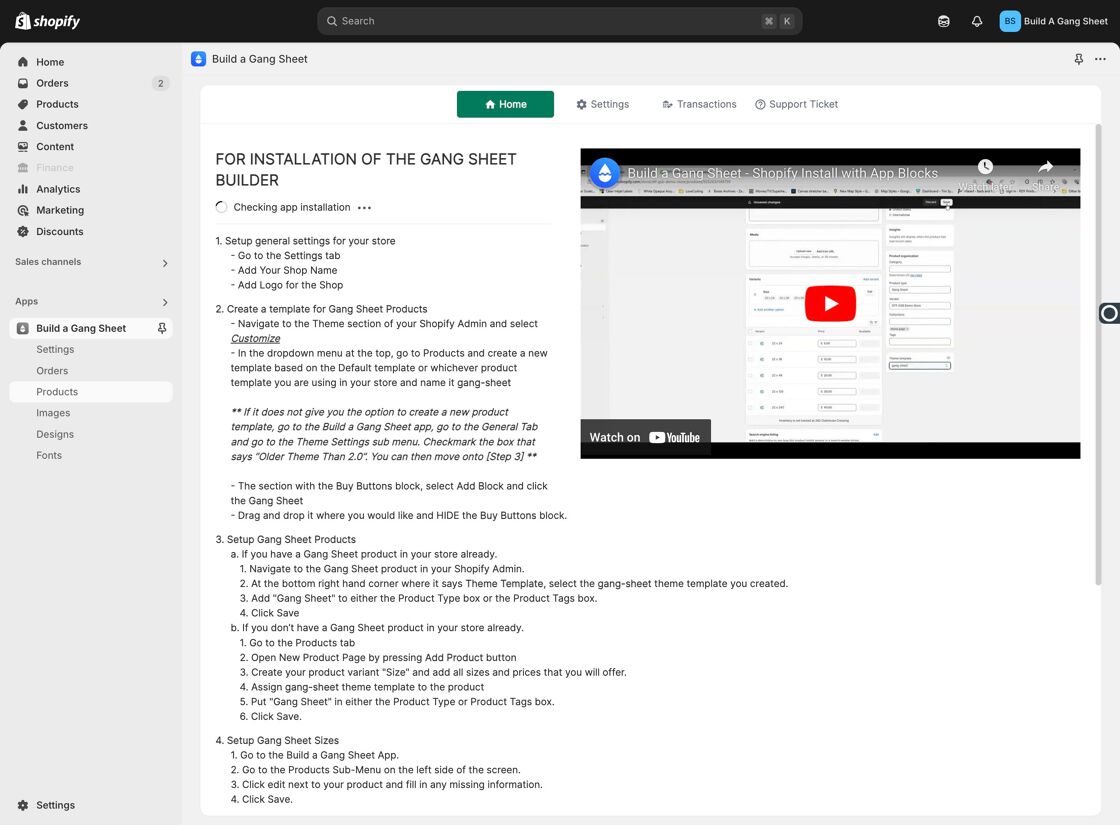Click in the Search field
The height and width of the screenshot is (825, 1120).
[x=559, y=21]
